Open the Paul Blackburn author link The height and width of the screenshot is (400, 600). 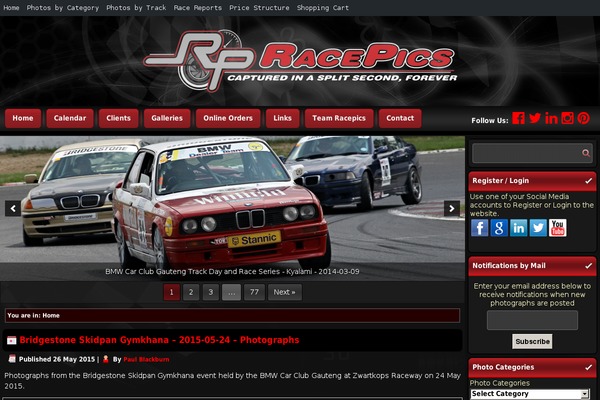(146, 359)
